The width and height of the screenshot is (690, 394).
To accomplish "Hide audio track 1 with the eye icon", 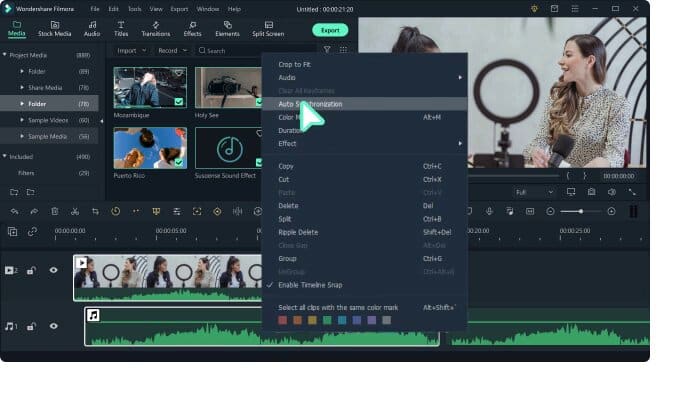I will pos(54,326).
